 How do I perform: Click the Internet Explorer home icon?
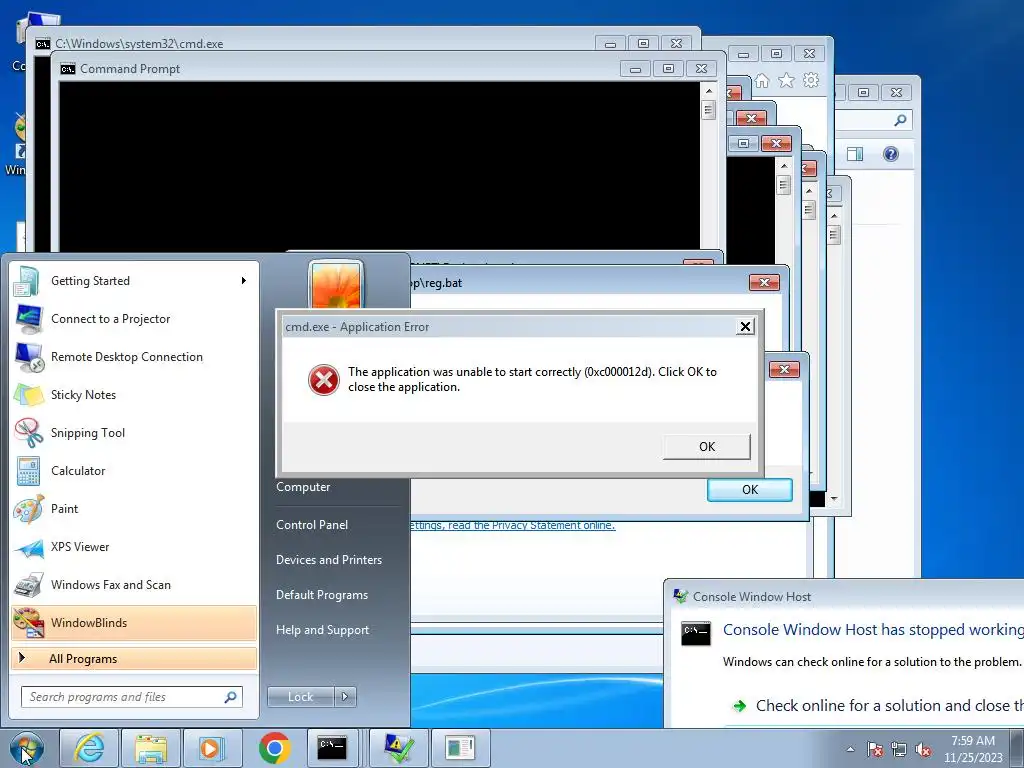click(x=761, y=80)
